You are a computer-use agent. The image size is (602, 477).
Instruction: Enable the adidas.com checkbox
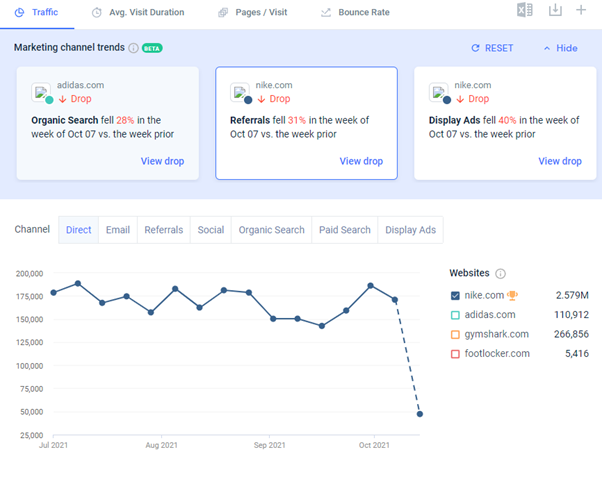point(456,315)
